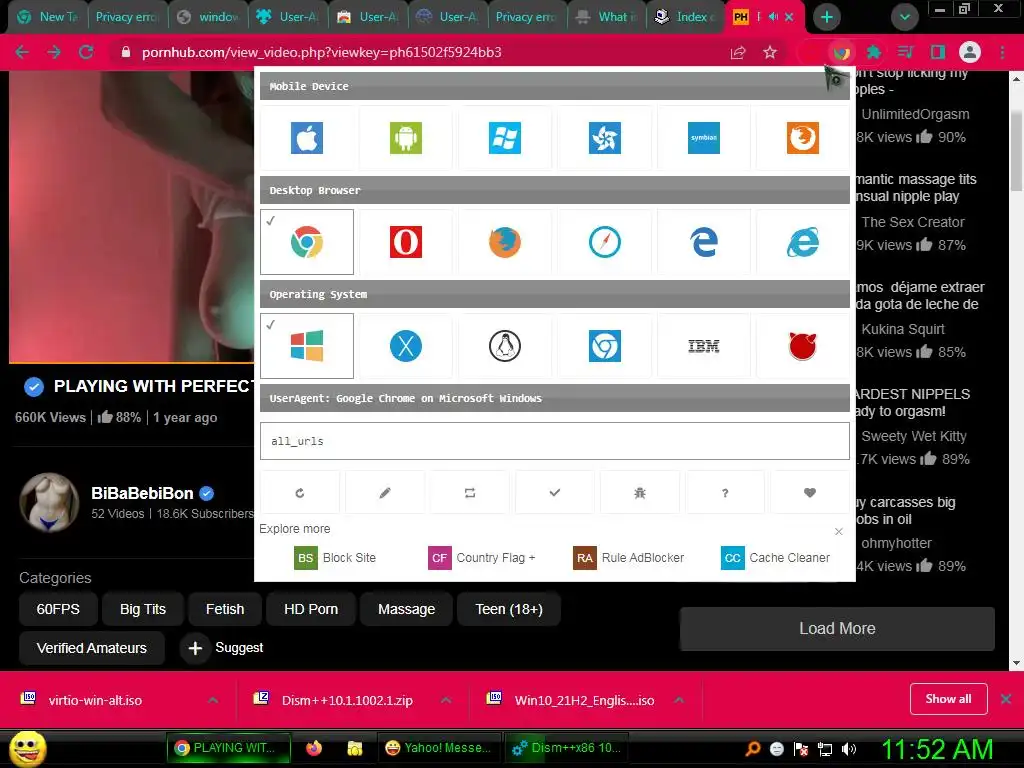The width and height of the screenshot is (1024, 768).
Task: Open the tab search dropdown arrow
Action: pyautogui.click(x=904, y=17)
